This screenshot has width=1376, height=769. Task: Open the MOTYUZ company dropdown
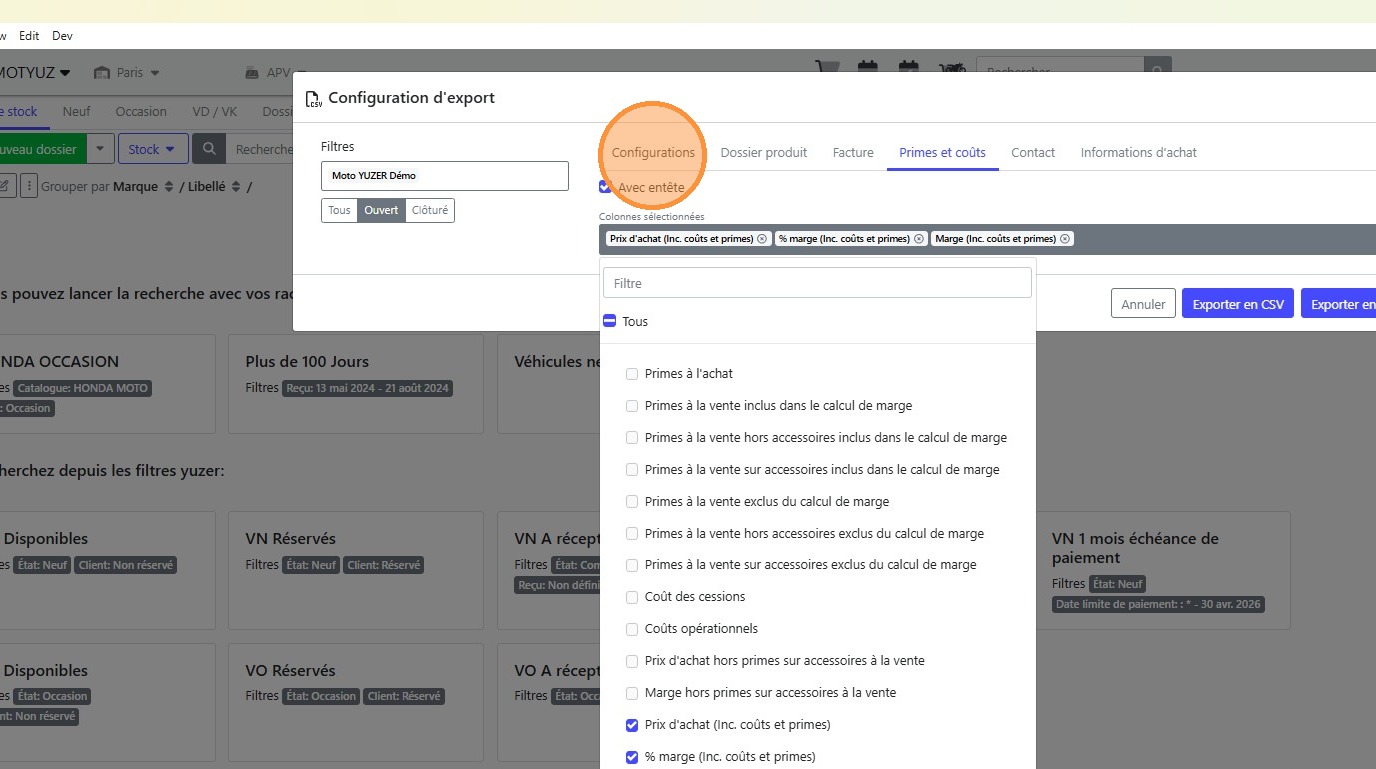[35, 73]
